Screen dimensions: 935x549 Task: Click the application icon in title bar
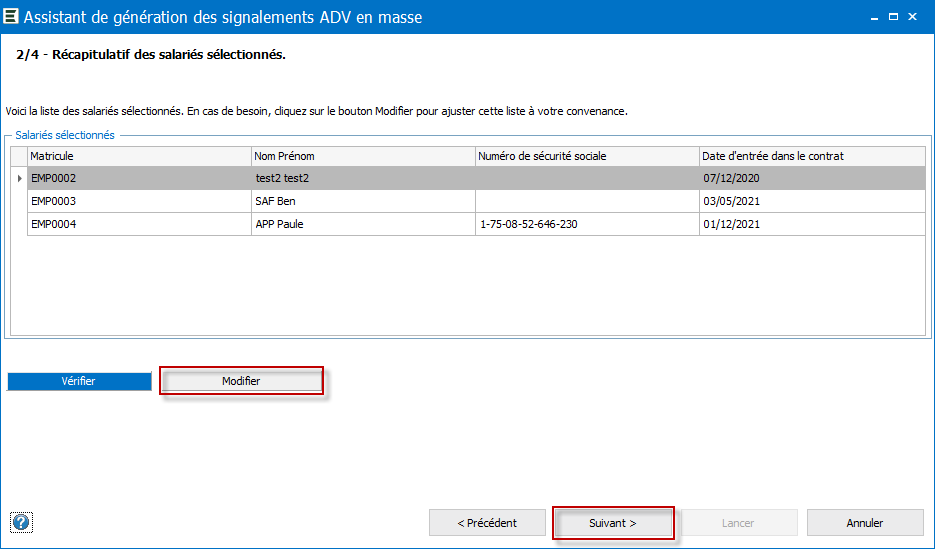click(x=11, y=16)
